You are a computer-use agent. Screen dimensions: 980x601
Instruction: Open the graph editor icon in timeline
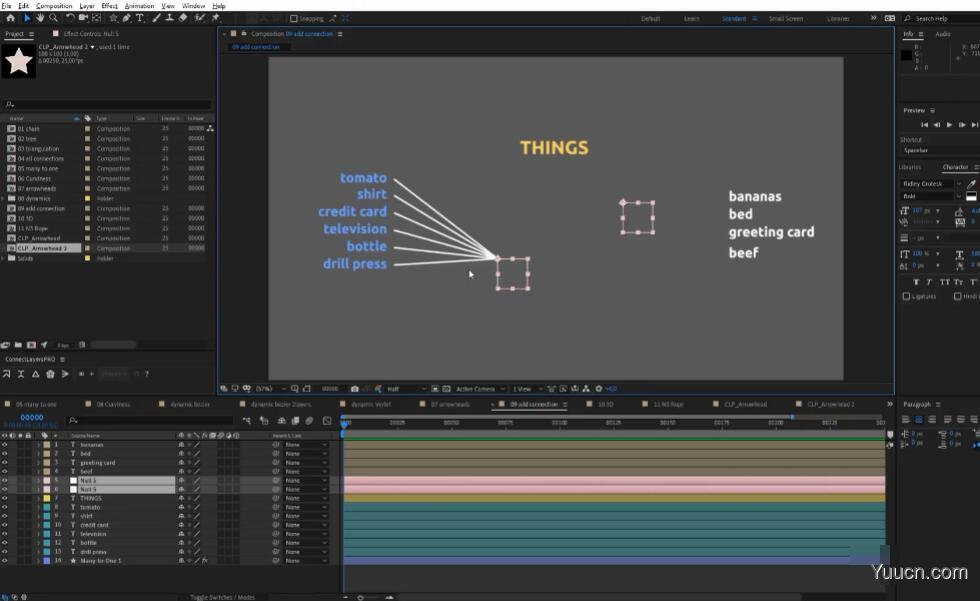[327, 421]
